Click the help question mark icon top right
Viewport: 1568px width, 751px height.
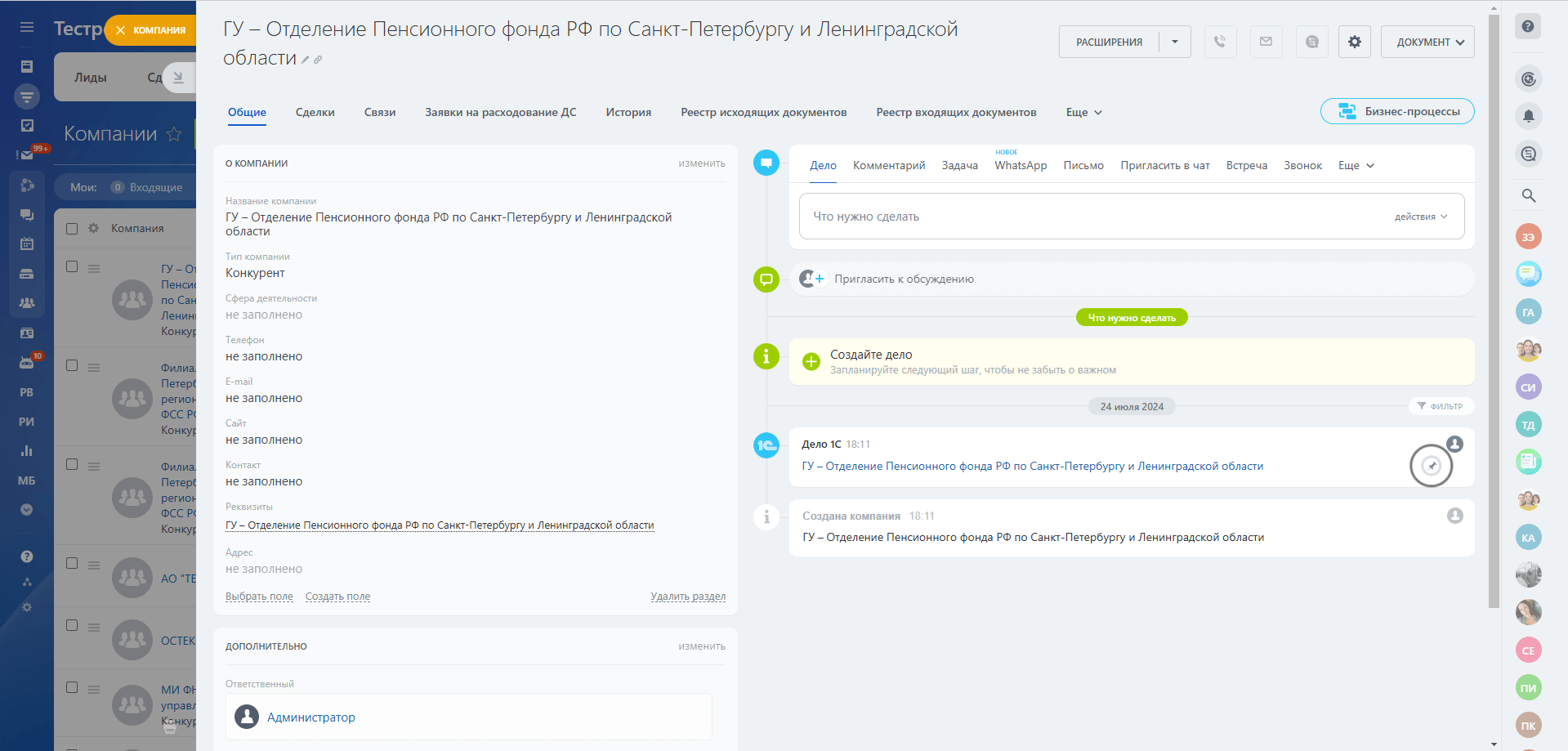point(1527,26)
